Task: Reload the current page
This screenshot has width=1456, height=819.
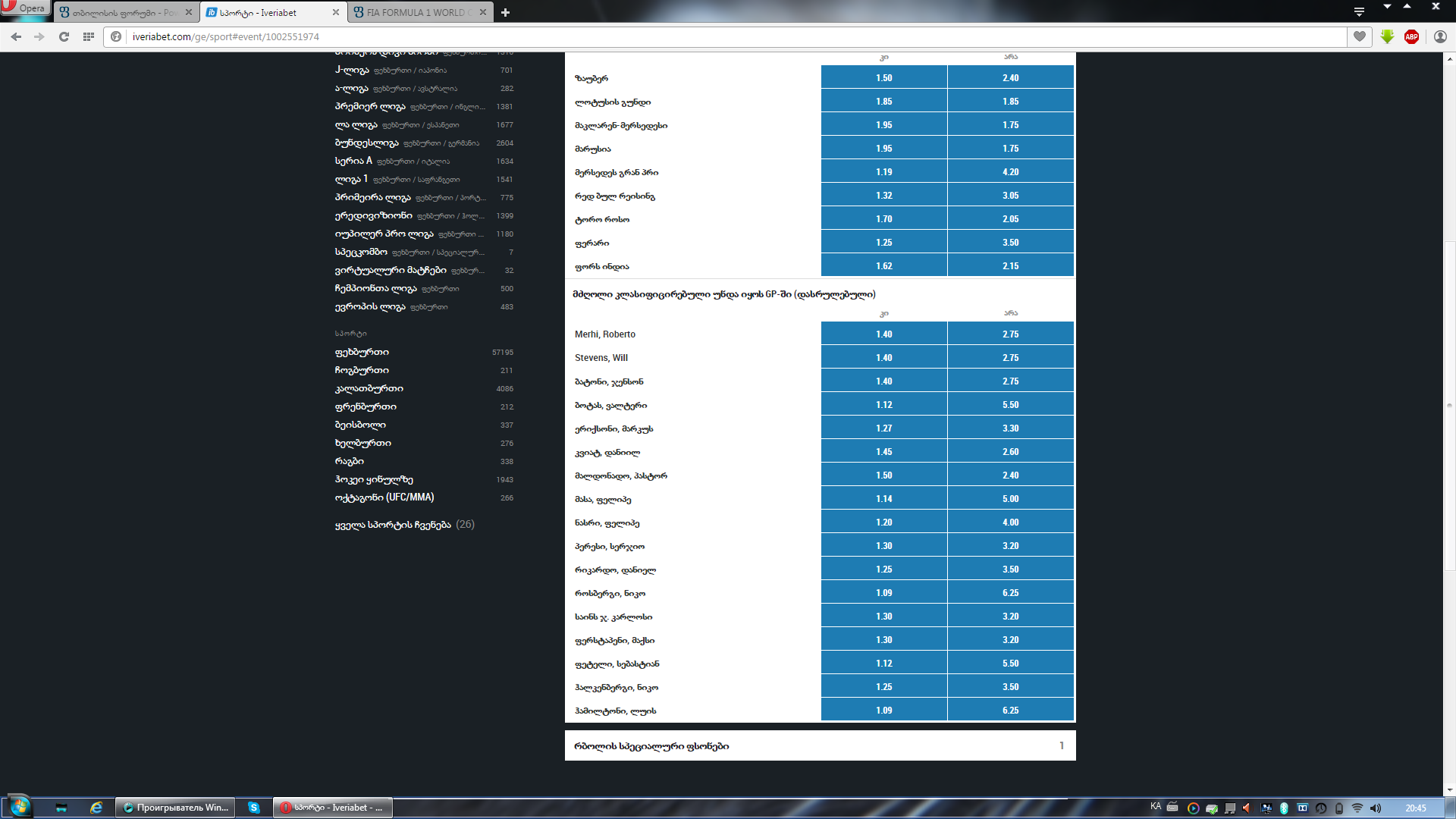Action: click(x=64, y=36)
